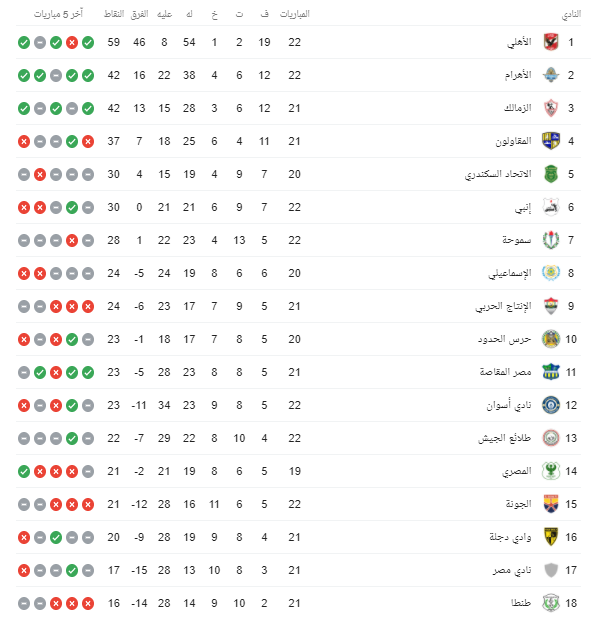Select the حرس الحدود team row name
This screenshot has height=619, width=591.
coord(504,339)
